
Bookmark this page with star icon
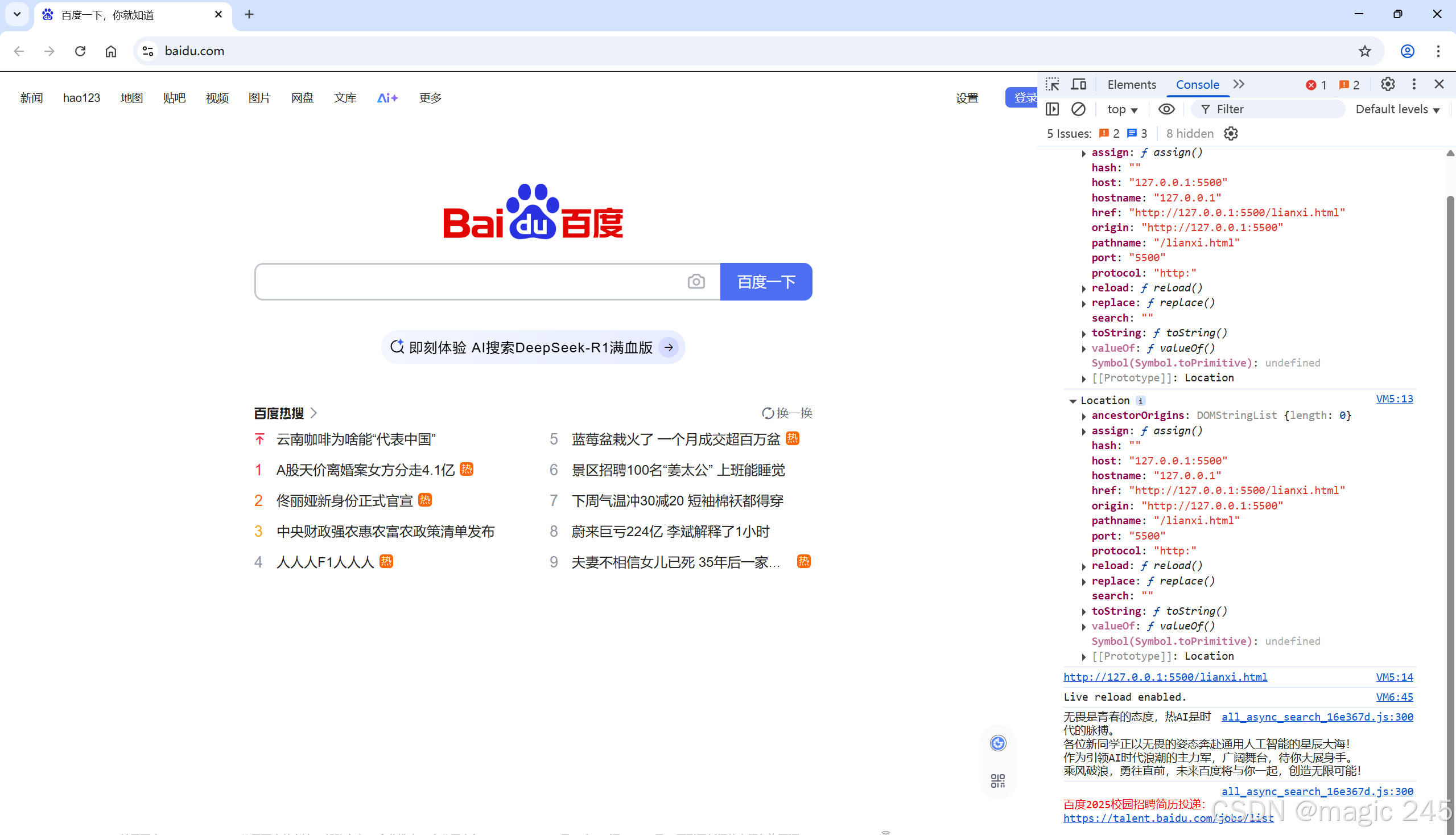click(1364, 51)
